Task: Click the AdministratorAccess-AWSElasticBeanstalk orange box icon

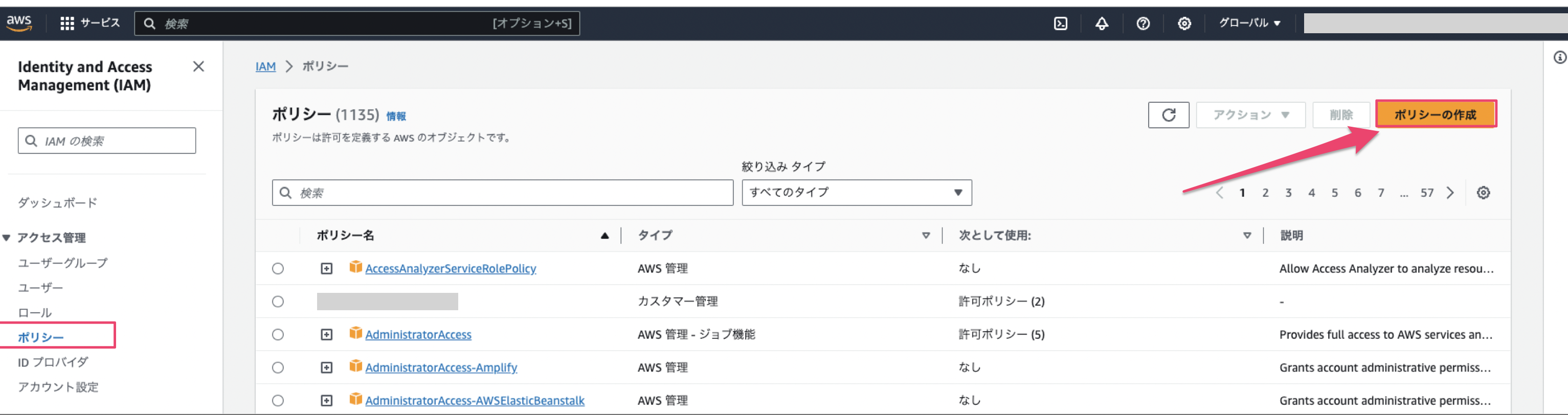Action: (355, 399)
